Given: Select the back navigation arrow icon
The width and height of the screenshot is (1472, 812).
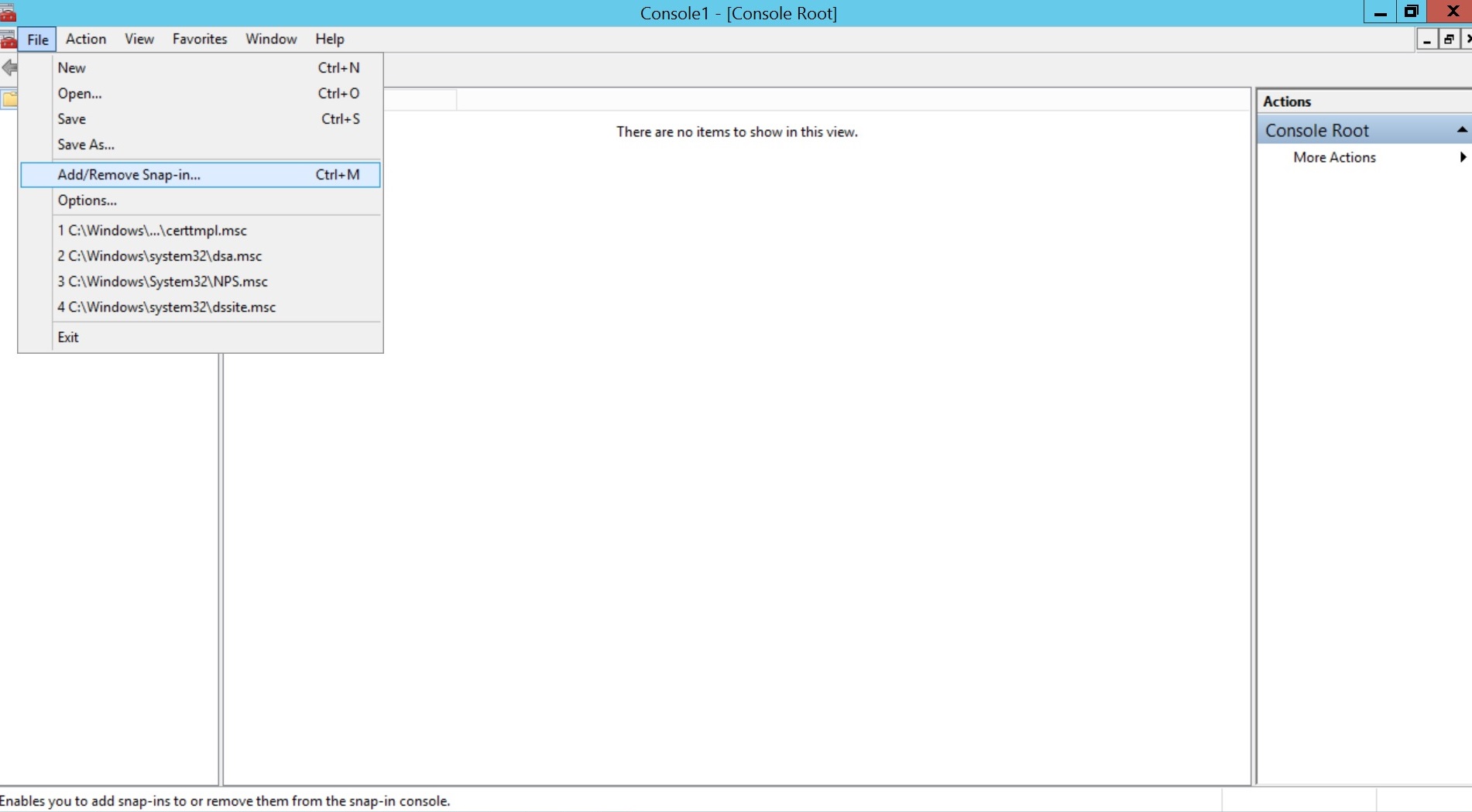Looking at the screenshot, I should point(10,68).
